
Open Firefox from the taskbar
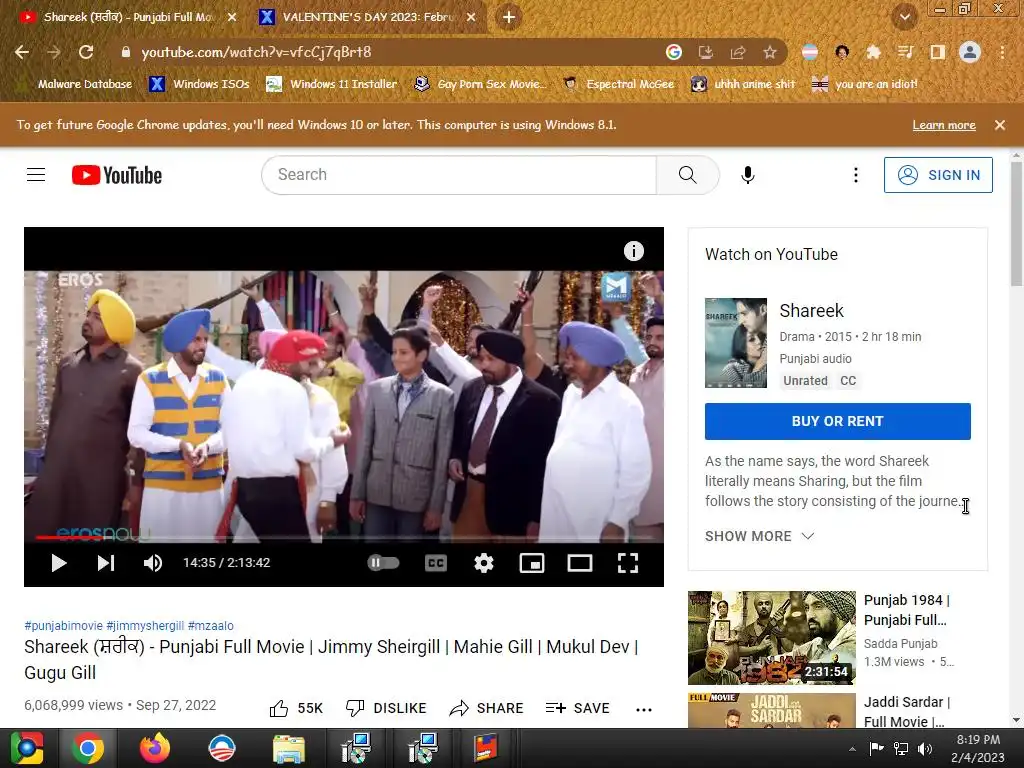coord(155,748)
